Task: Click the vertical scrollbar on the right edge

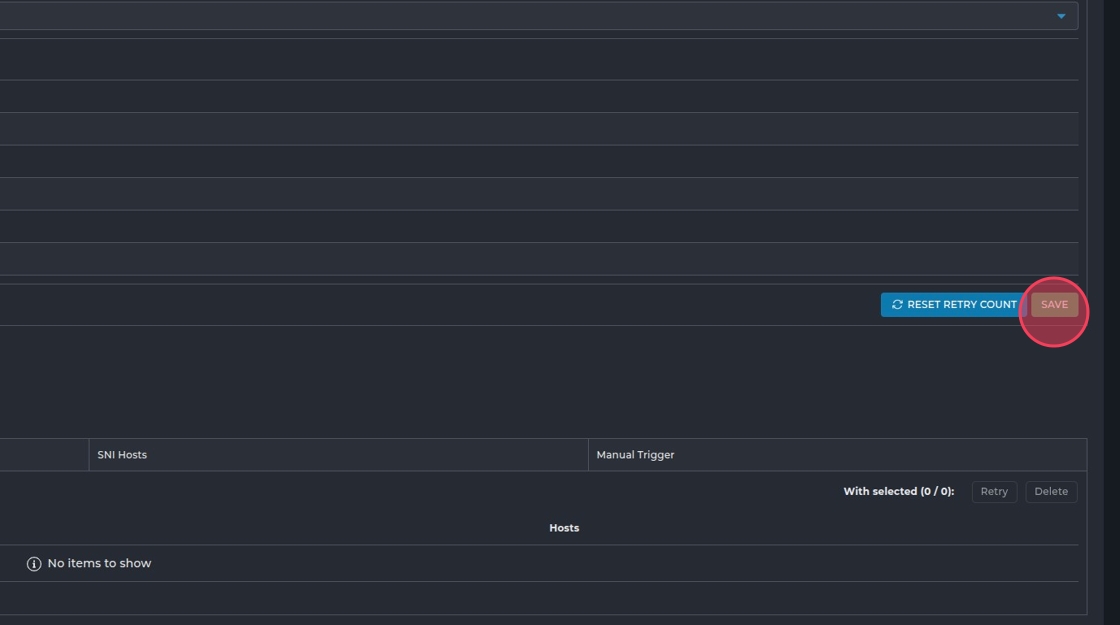Action: (1111, 300)
